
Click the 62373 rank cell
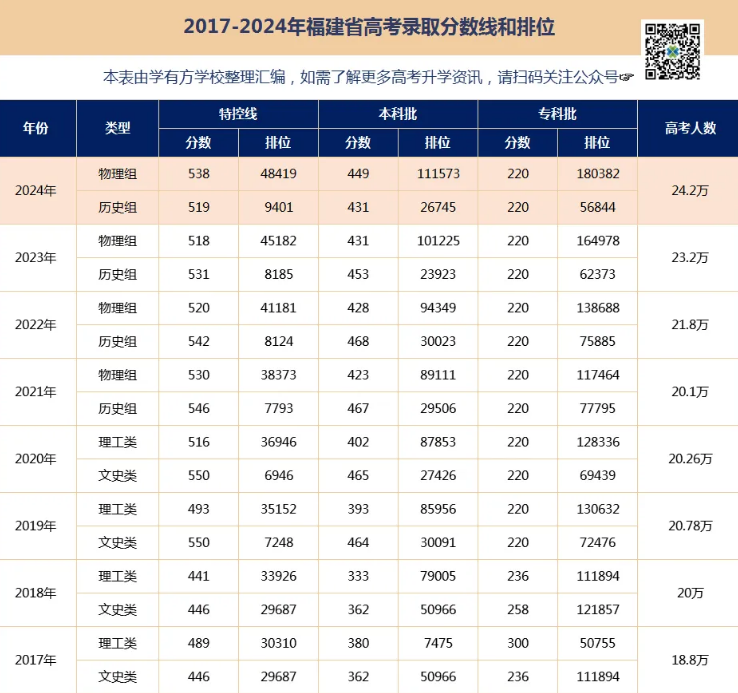tap(598, 274)
